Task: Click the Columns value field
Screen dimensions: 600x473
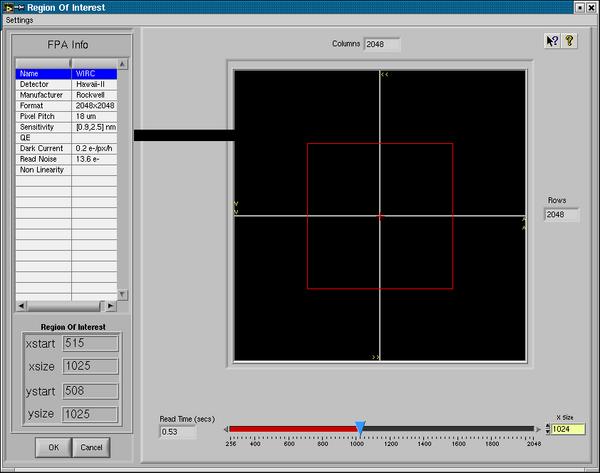Action: click(381, 44)
